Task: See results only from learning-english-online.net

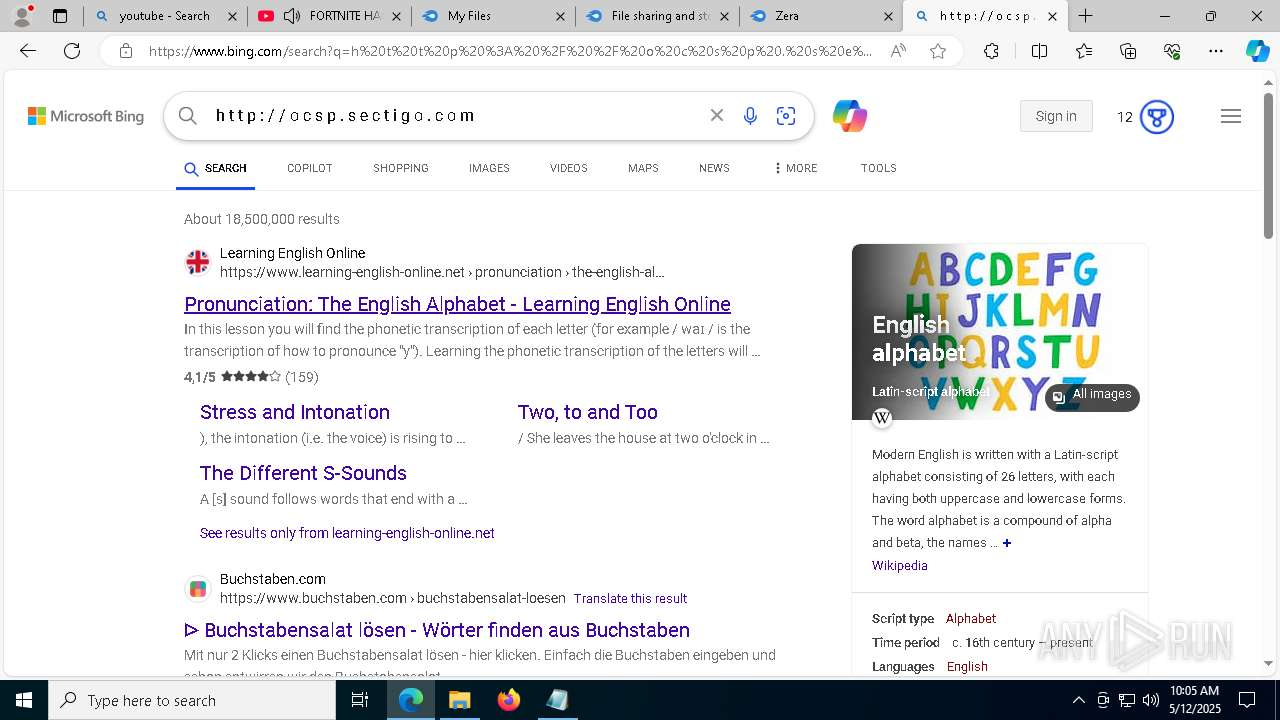Action: (x=347, y=533)
